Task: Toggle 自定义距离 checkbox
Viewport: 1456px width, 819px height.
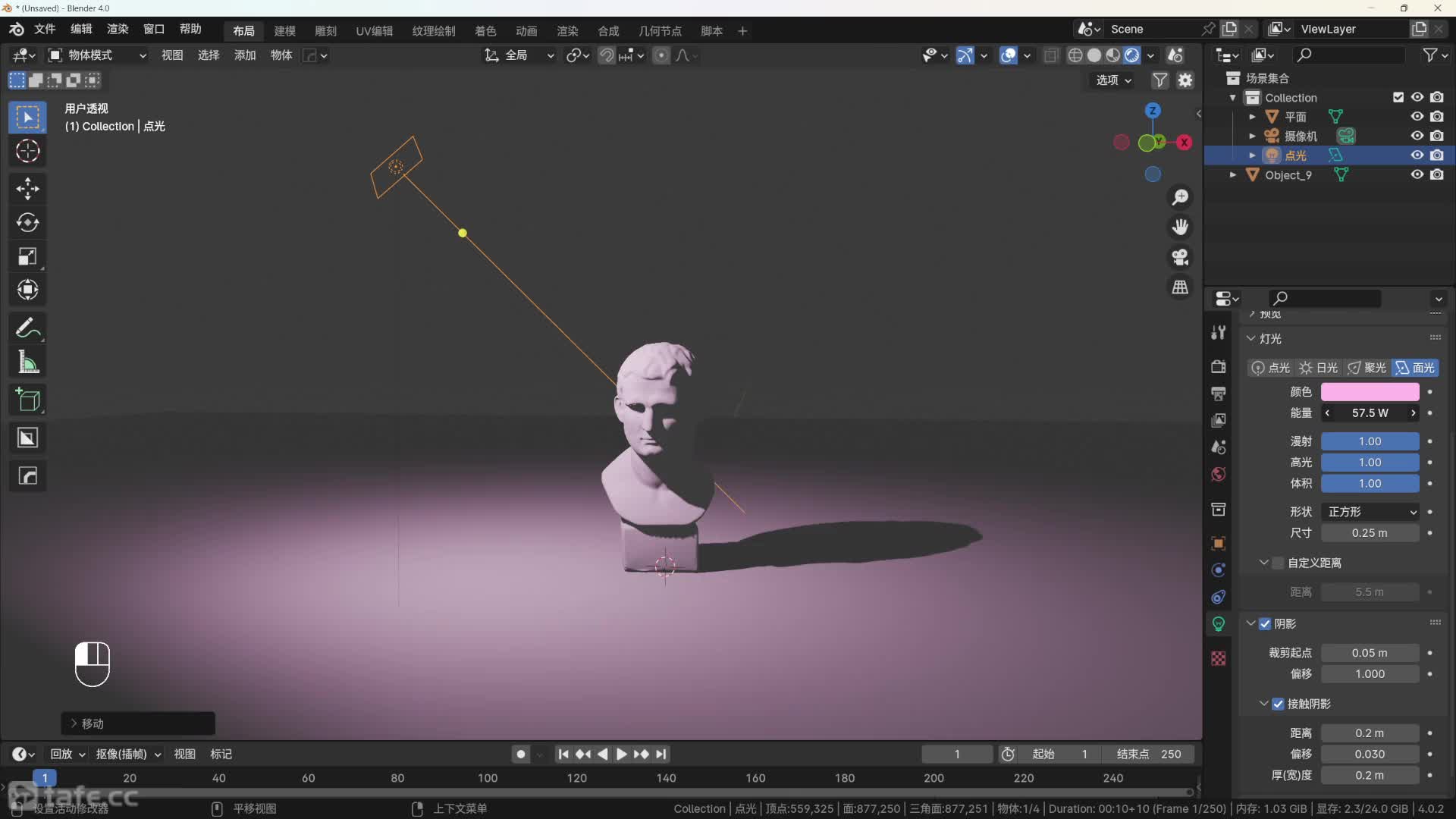Action: 1279,563
